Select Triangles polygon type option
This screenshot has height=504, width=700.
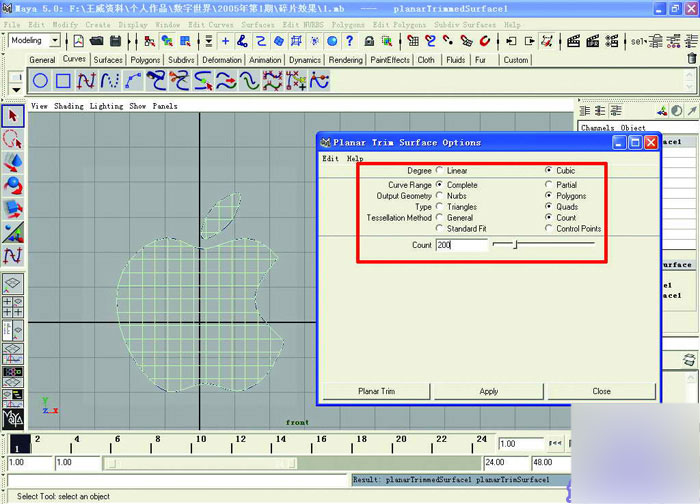[440, 207]
